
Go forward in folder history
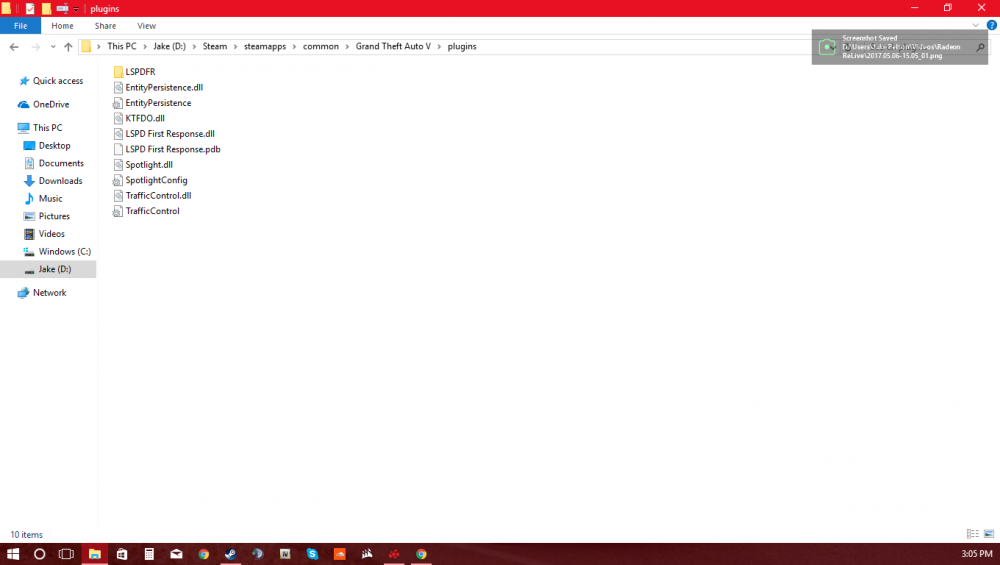36,47
